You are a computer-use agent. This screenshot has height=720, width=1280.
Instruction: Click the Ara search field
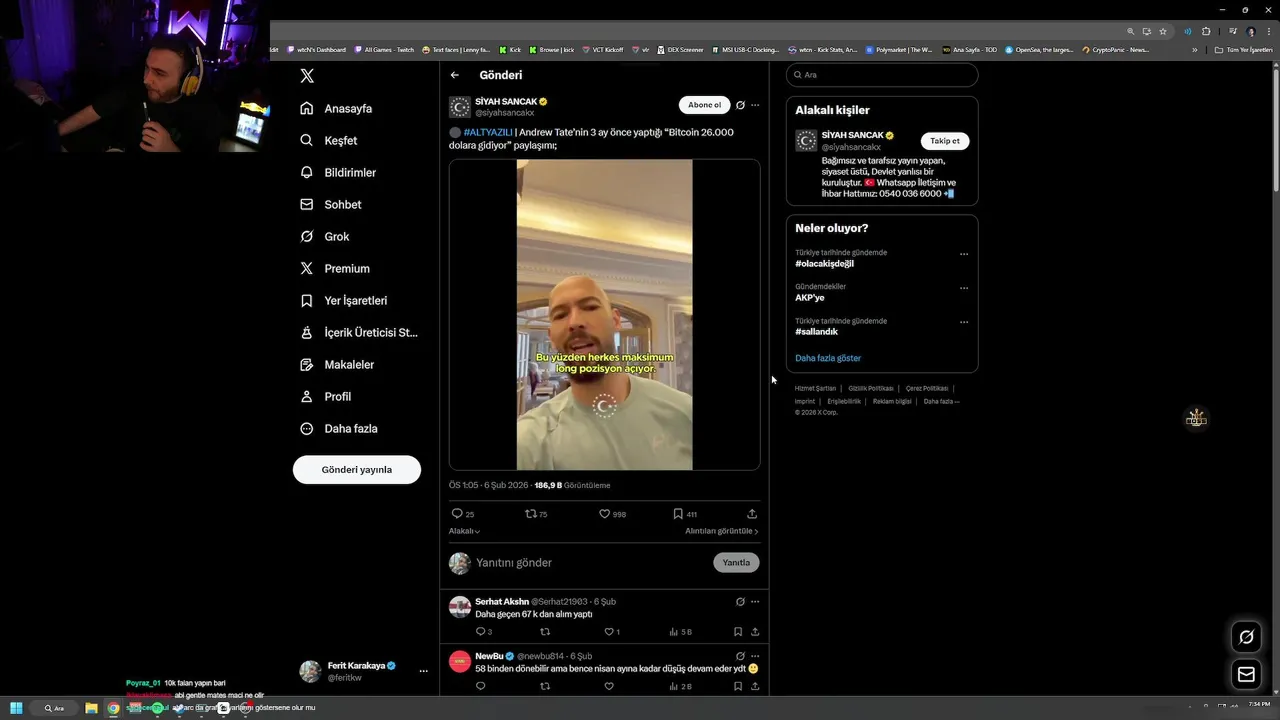coord(882,75)
